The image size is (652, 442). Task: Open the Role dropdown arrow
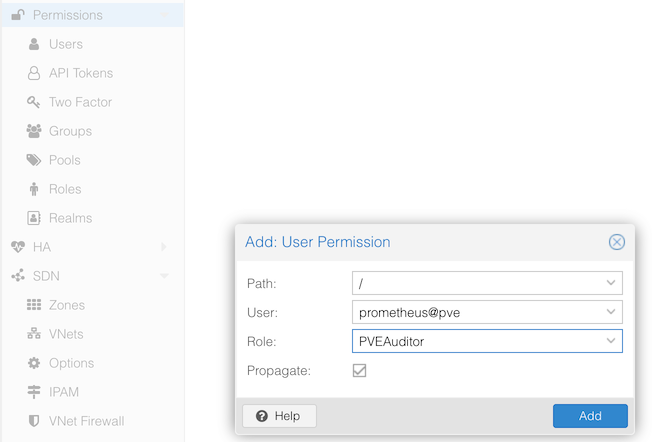(x=611, y=341)
